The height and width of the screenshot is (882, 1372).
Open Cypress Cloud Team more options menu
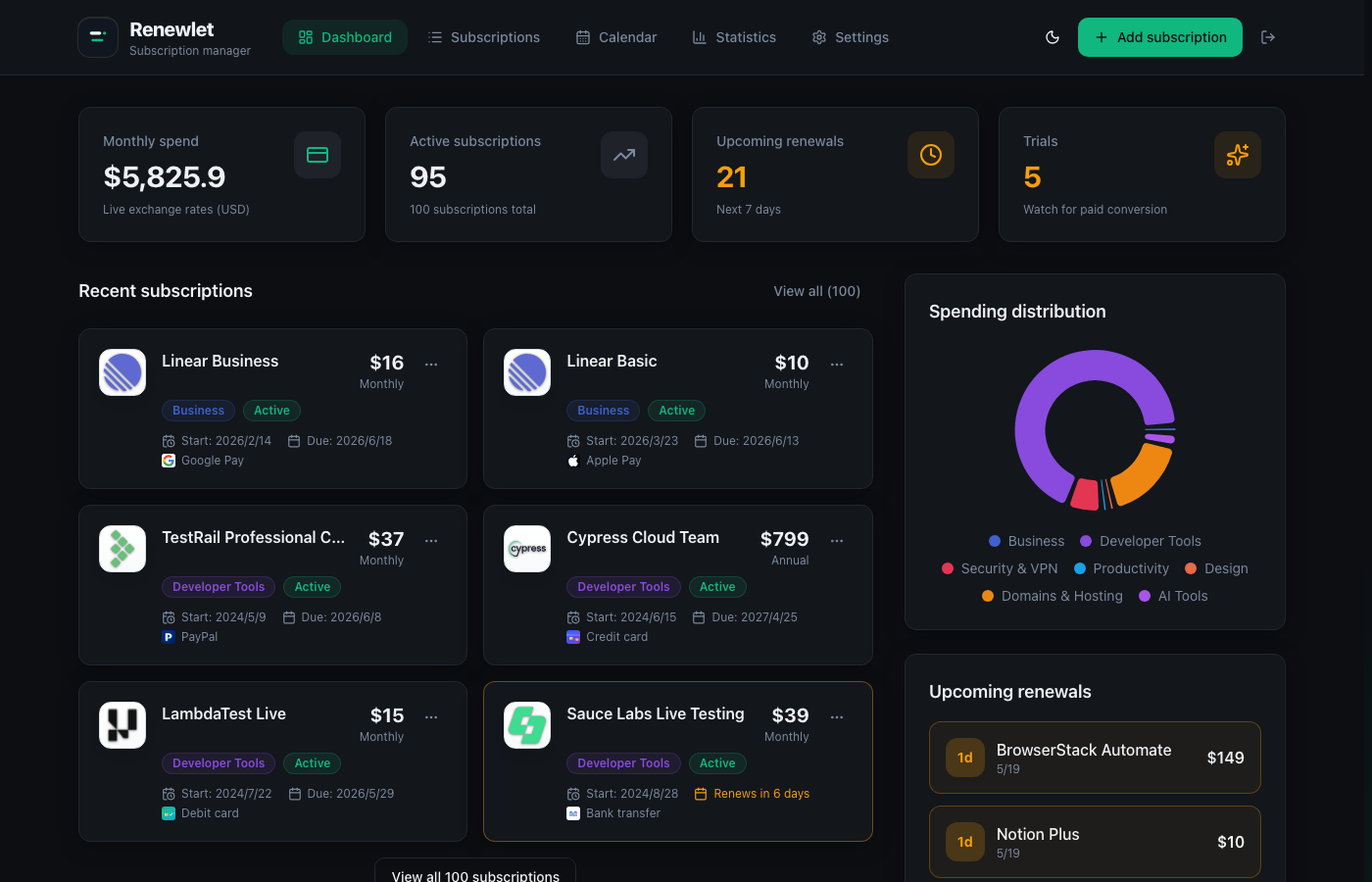point(837,541)
